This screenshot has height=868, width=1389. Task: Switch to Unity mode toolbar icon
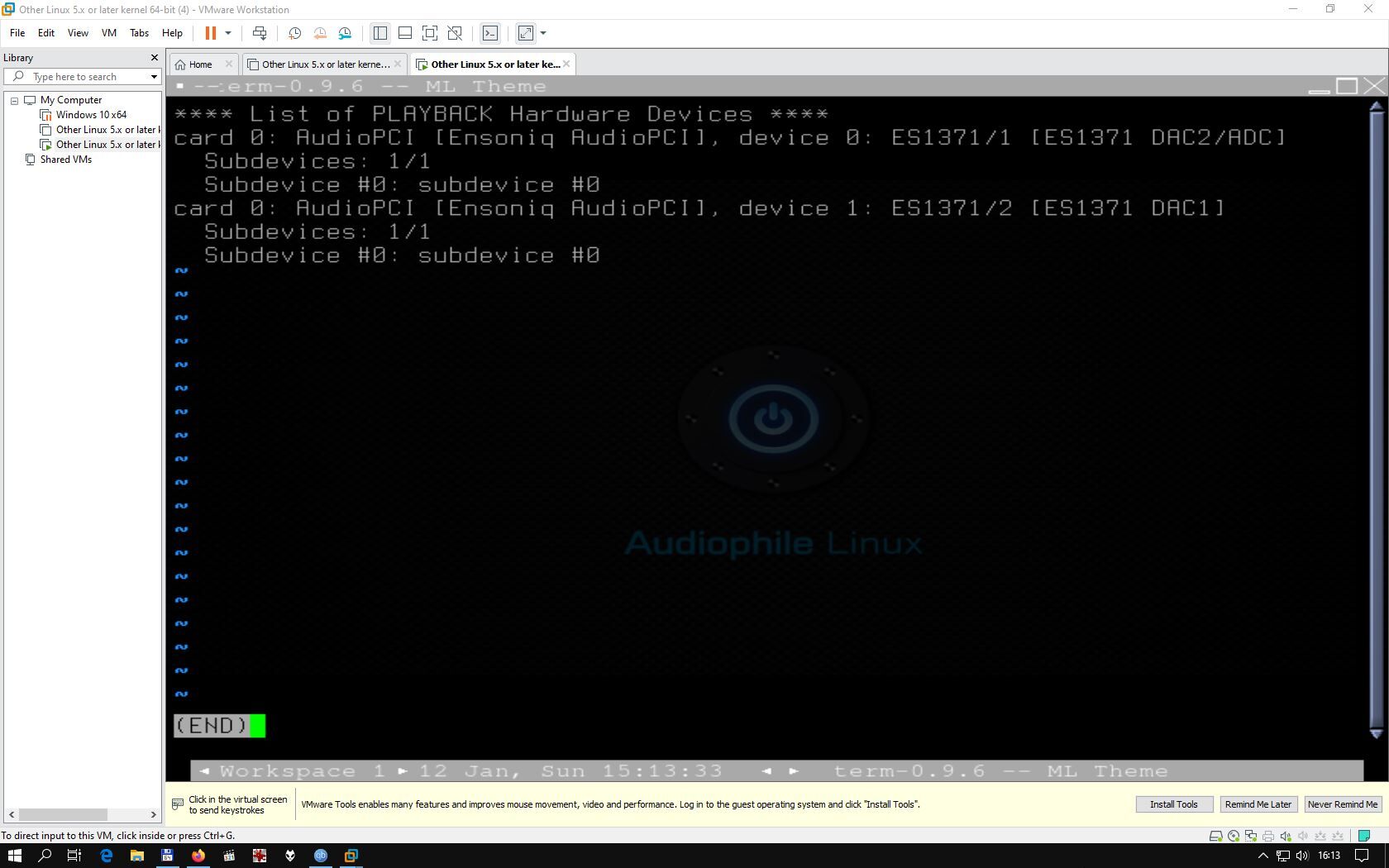point(455,33)
